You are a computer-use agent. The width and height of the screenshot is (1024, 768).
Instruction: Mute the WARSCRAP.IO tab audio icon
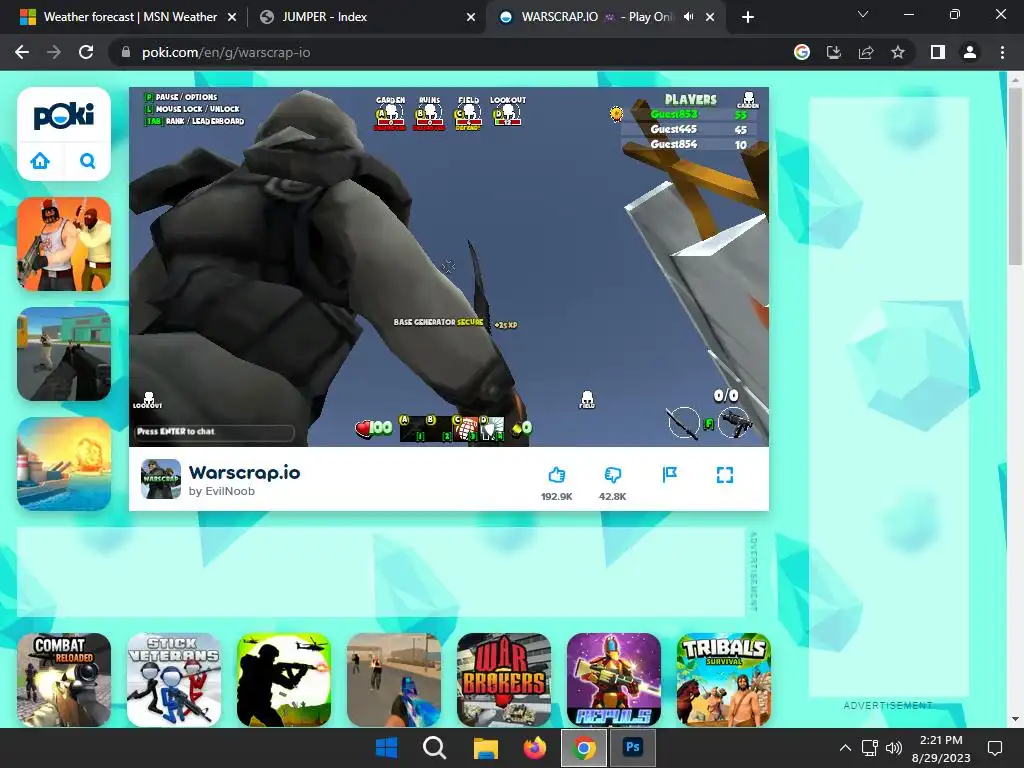tap(688, 17)
